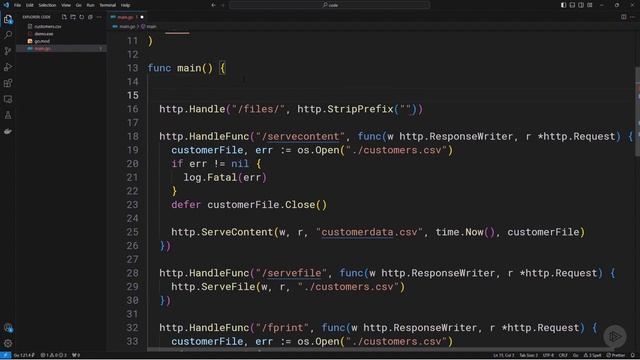The height and width of the screenshot is (360, 640).
Task: Open the Testing flask view
Action: click(x=8, y=116)
